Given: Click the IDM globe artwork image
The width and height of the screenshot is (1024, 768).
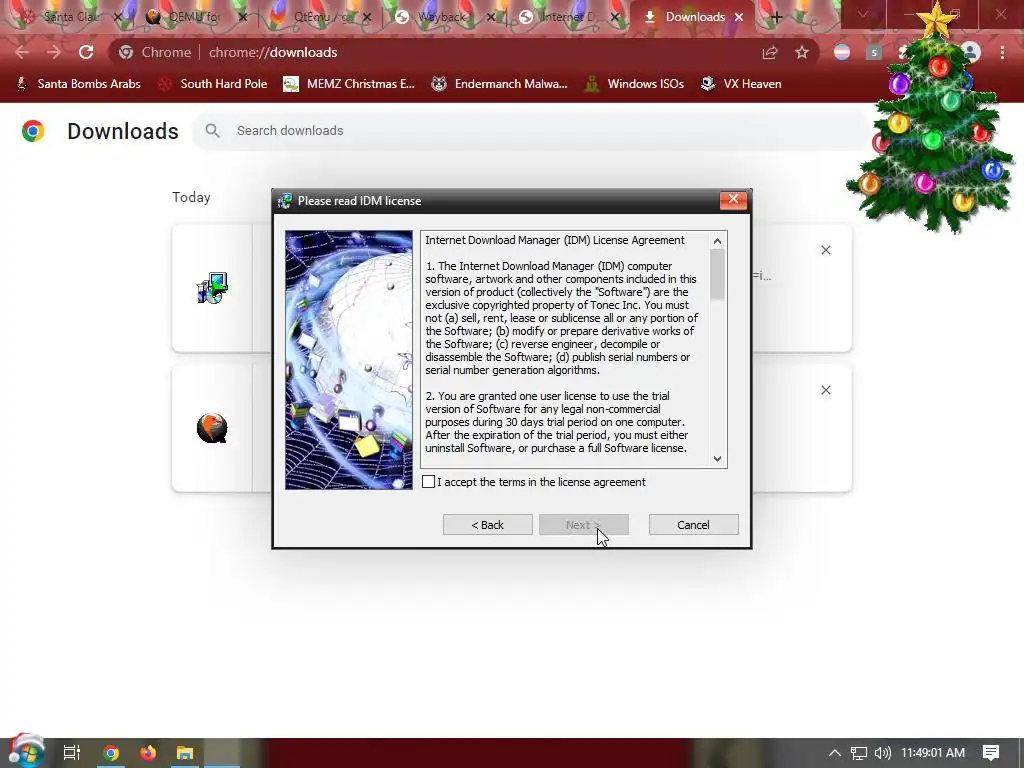Looking at the screenshot, I should [349, 360].
